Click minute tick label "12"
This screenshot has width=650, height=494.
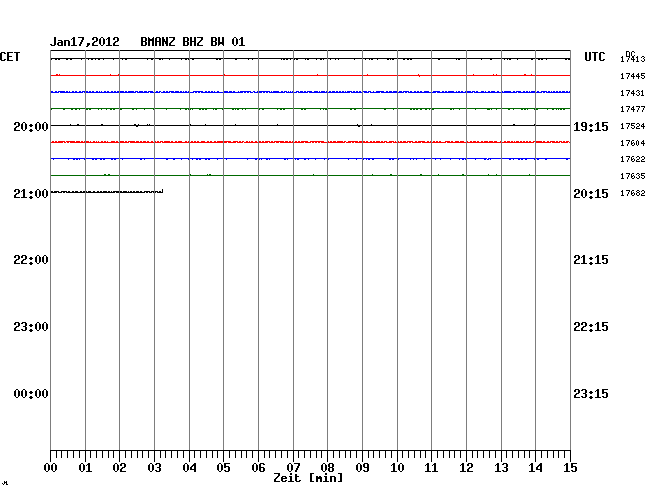coord(466,468)
